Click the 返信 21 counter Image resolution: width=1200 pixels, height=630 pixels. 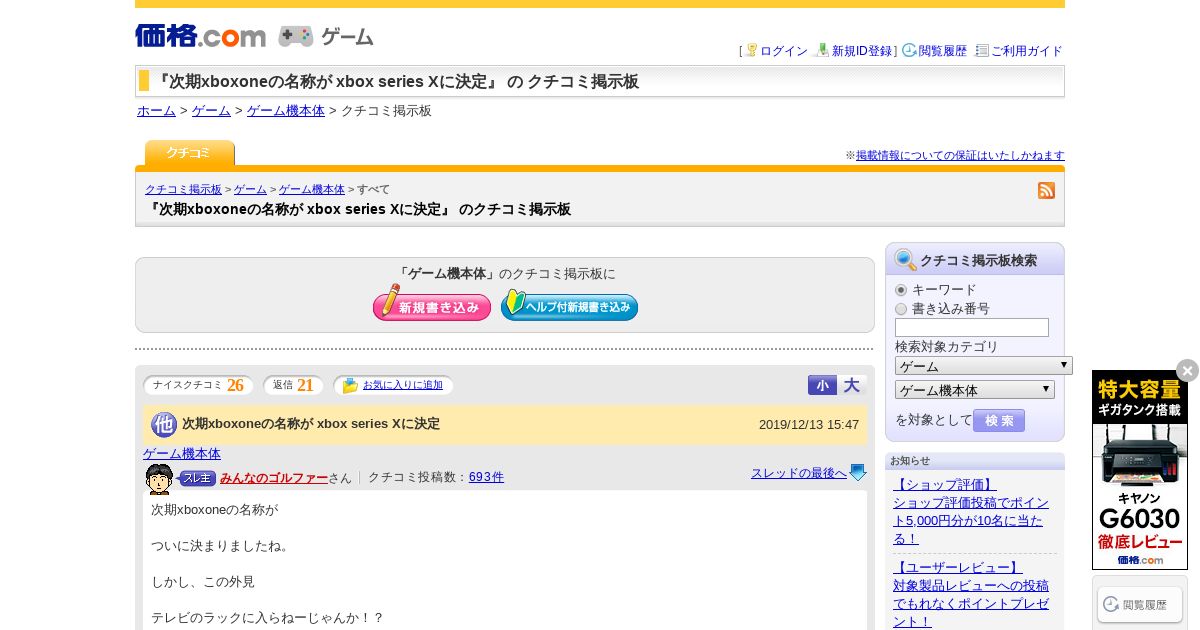[294, 385]
